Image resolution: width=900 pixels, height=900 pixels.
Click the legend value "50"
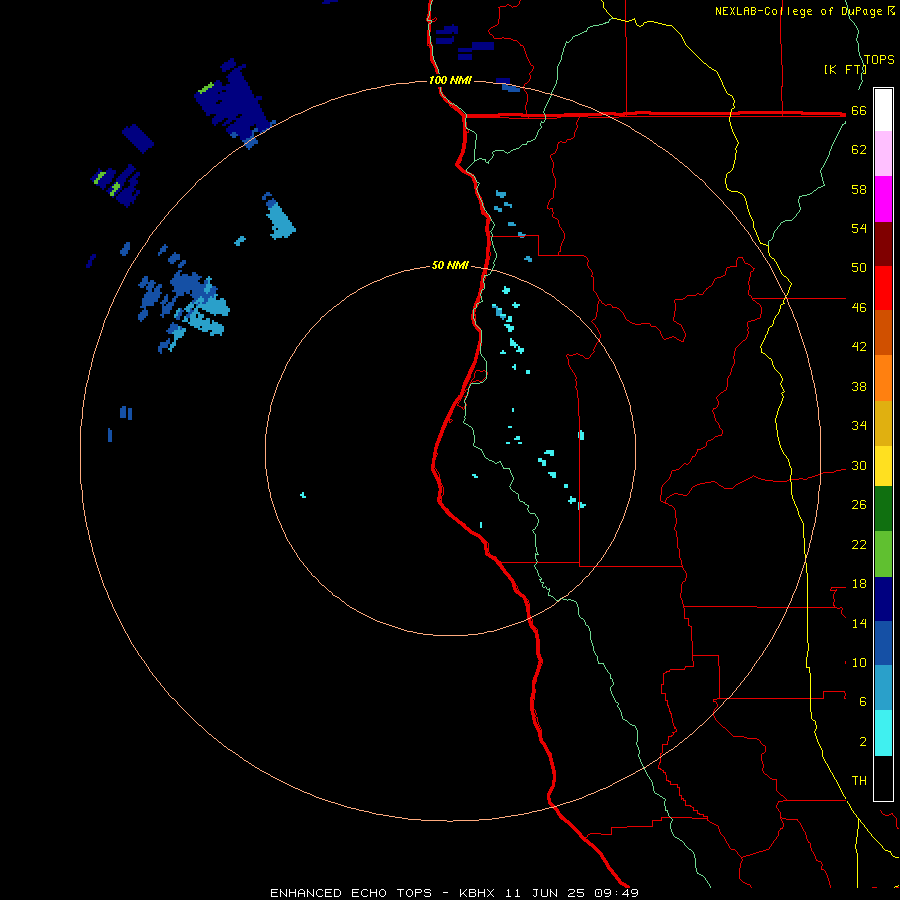(x=859, y=267)
